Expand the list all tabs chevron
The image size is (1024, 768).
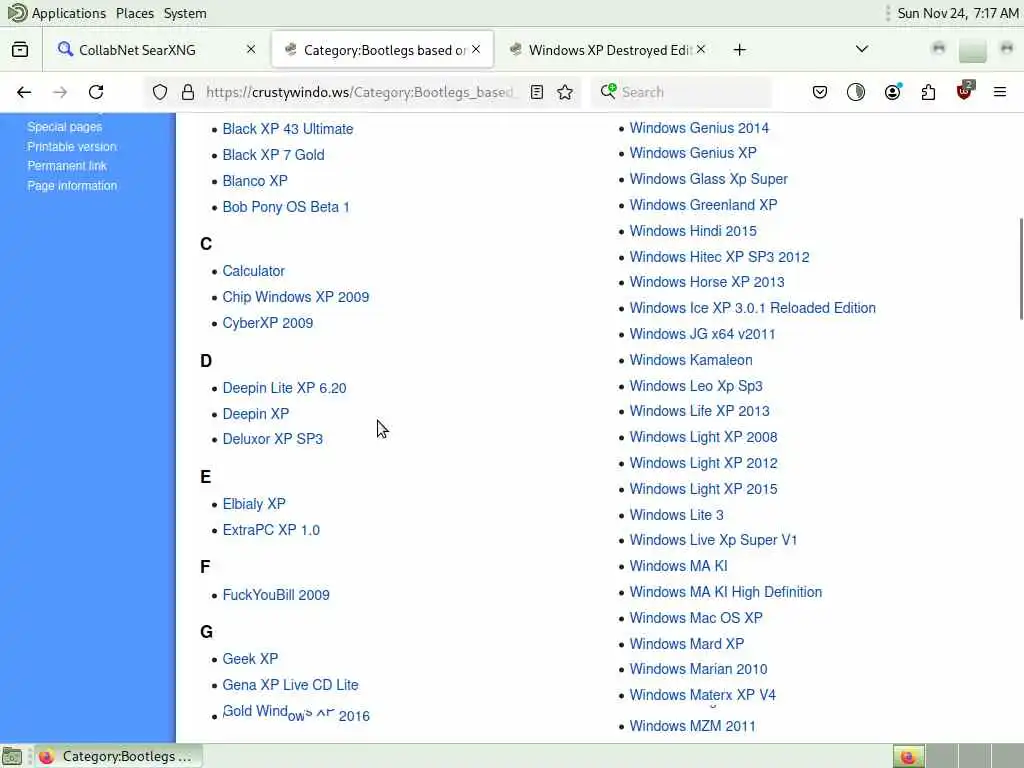[x=862, y=49]
